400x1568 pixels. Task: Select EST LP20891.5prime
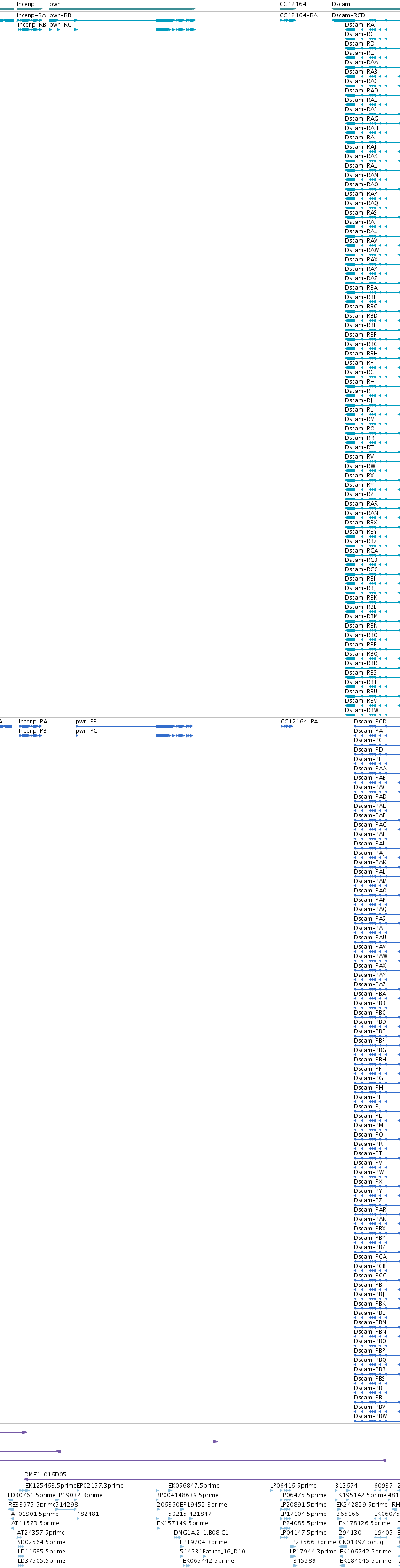click(303, 1504)
